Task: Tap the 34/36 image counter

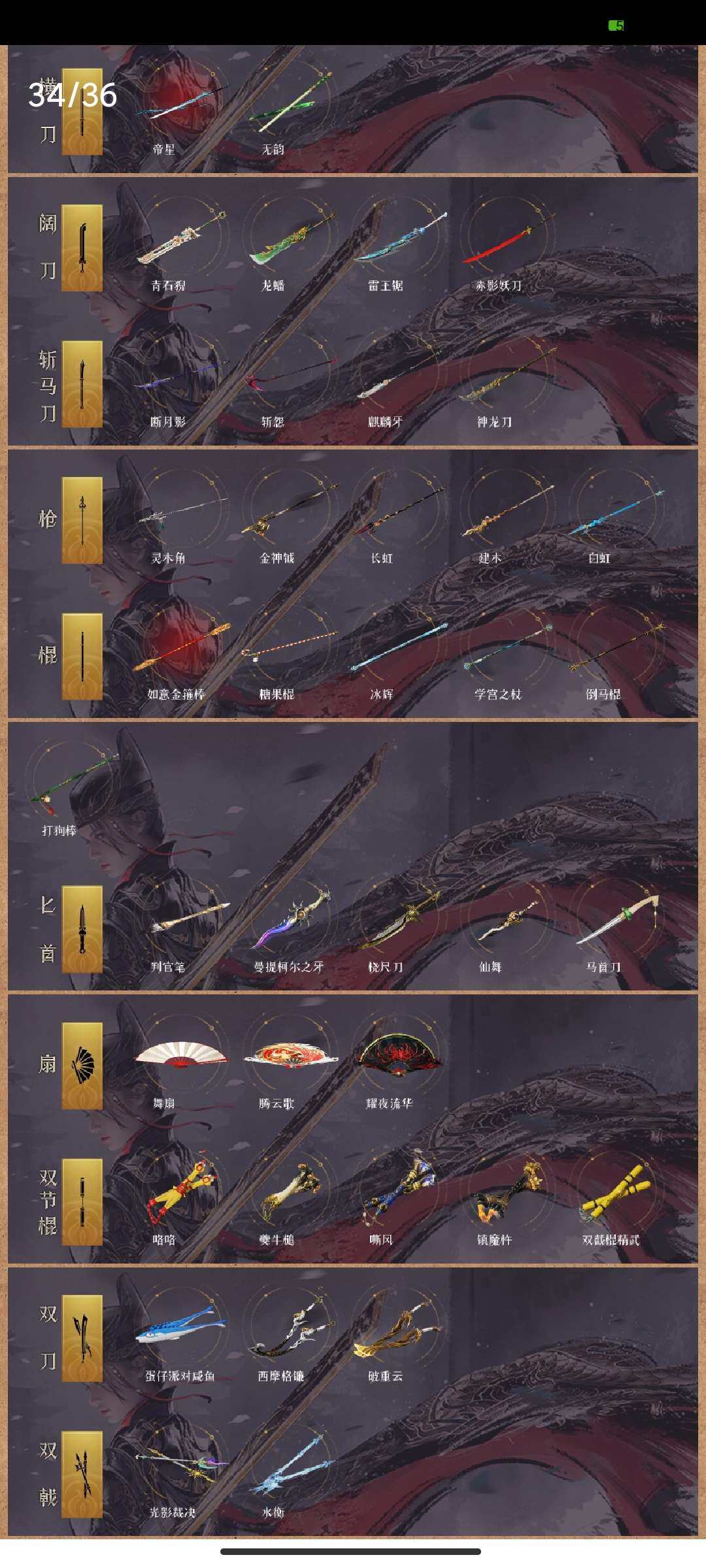Action: tap(73, 95)
